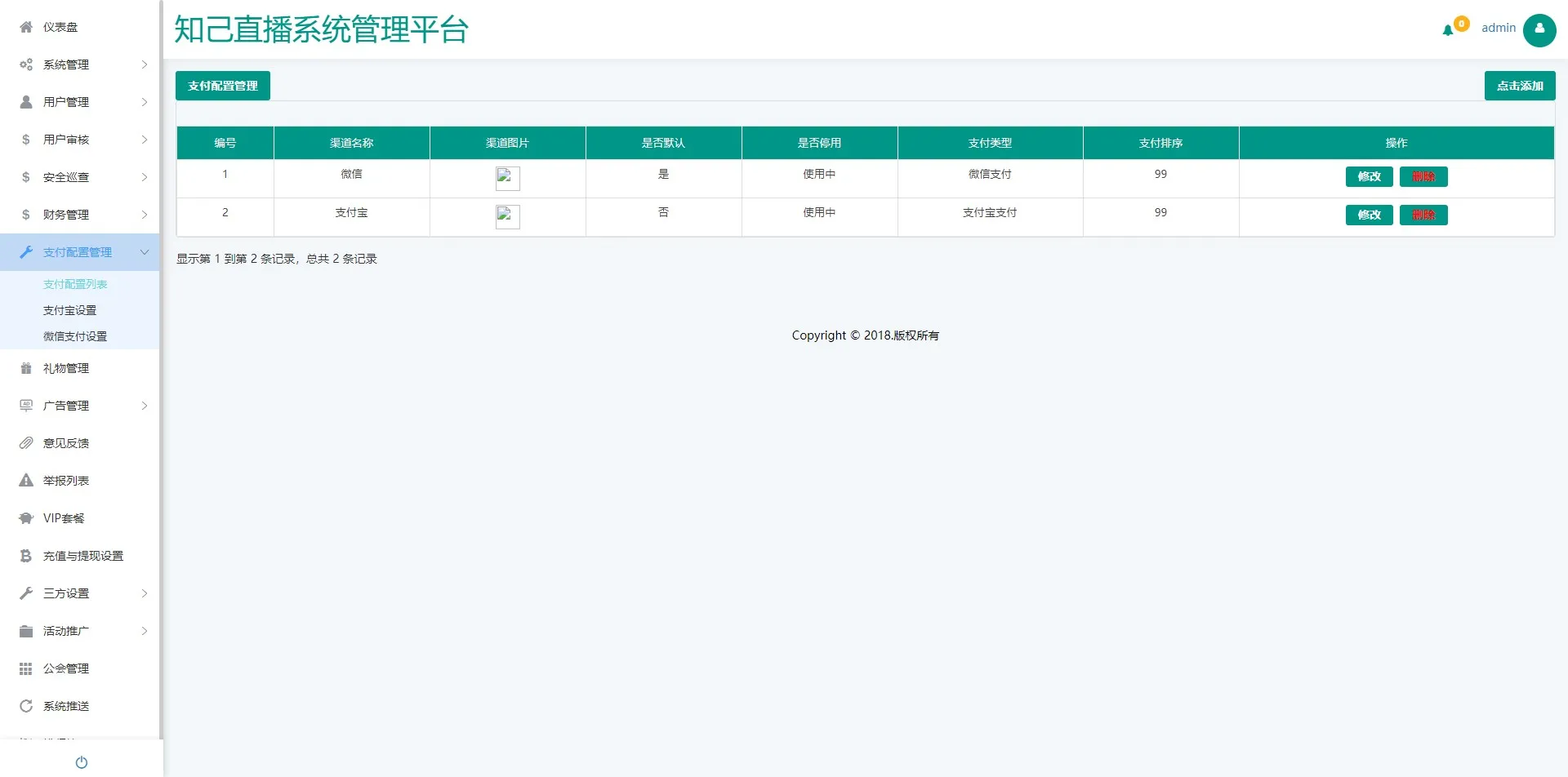1568x777 pixels.
Task: Click the 充值与提现设置 bitcoin icon
Action: tap(26, 556)
